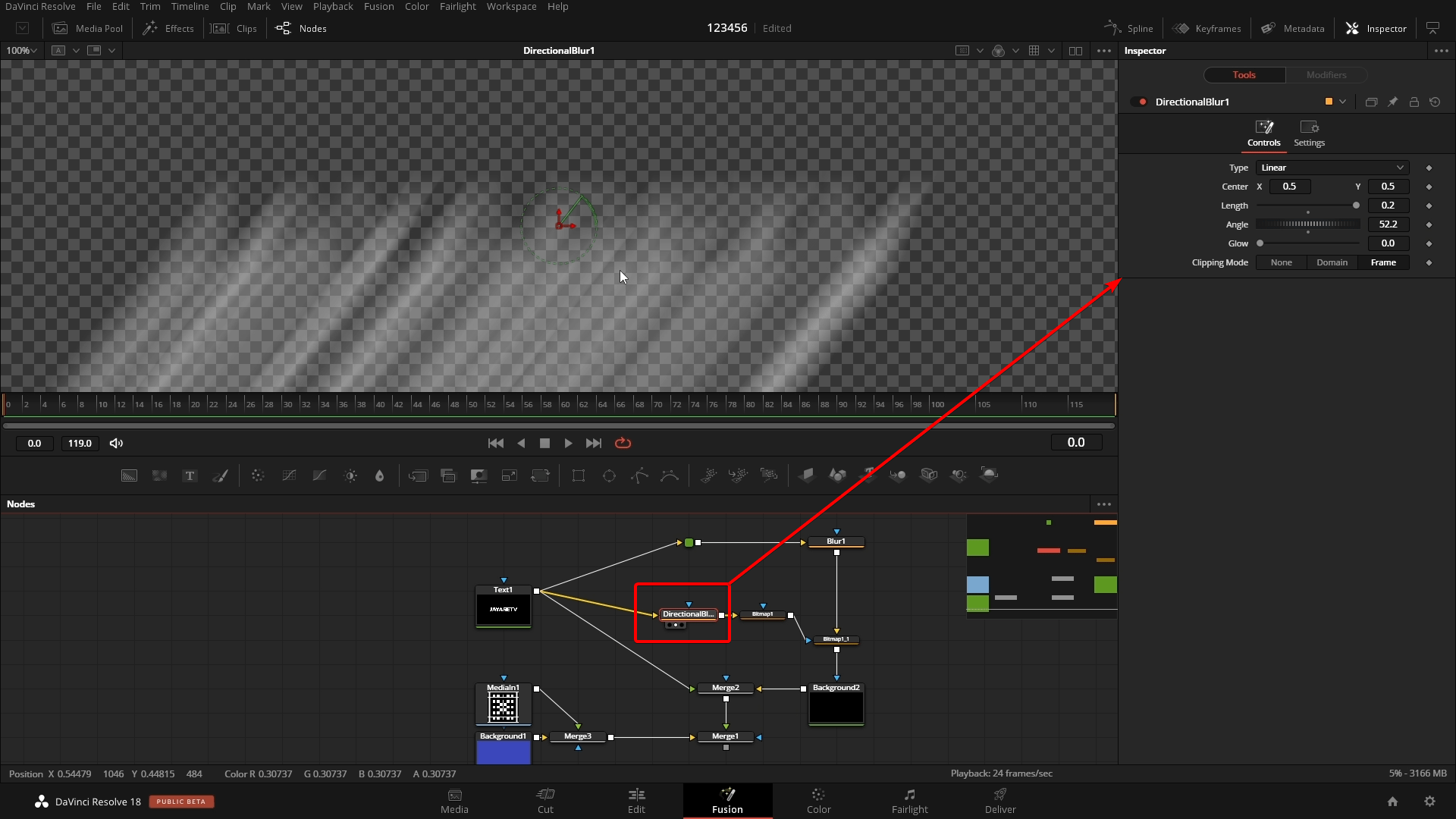Open the Type dropdown showing Linear

pyautogui.click(x=1332, y=168)
